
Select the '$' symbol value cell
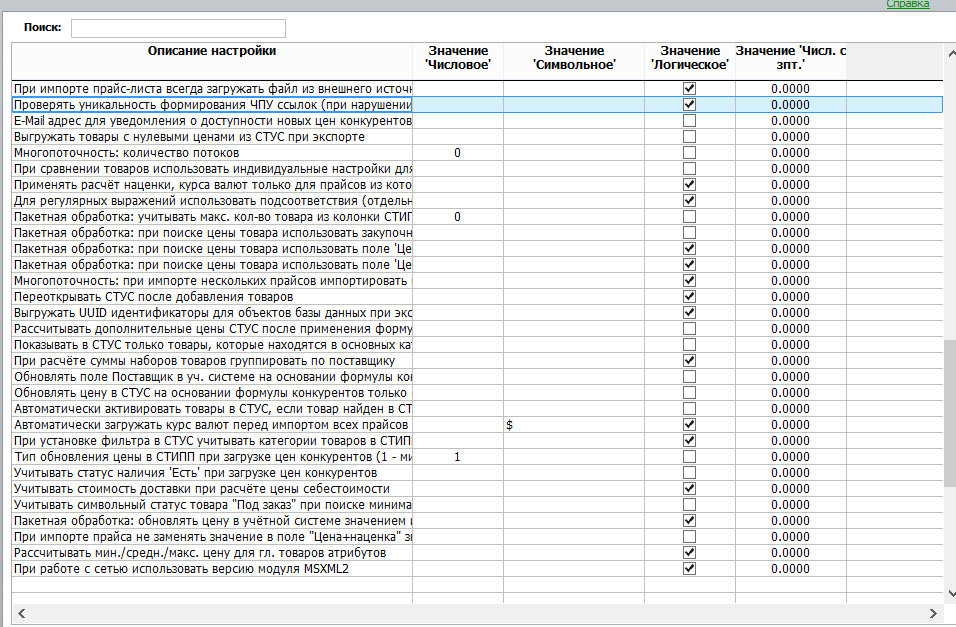574,425
